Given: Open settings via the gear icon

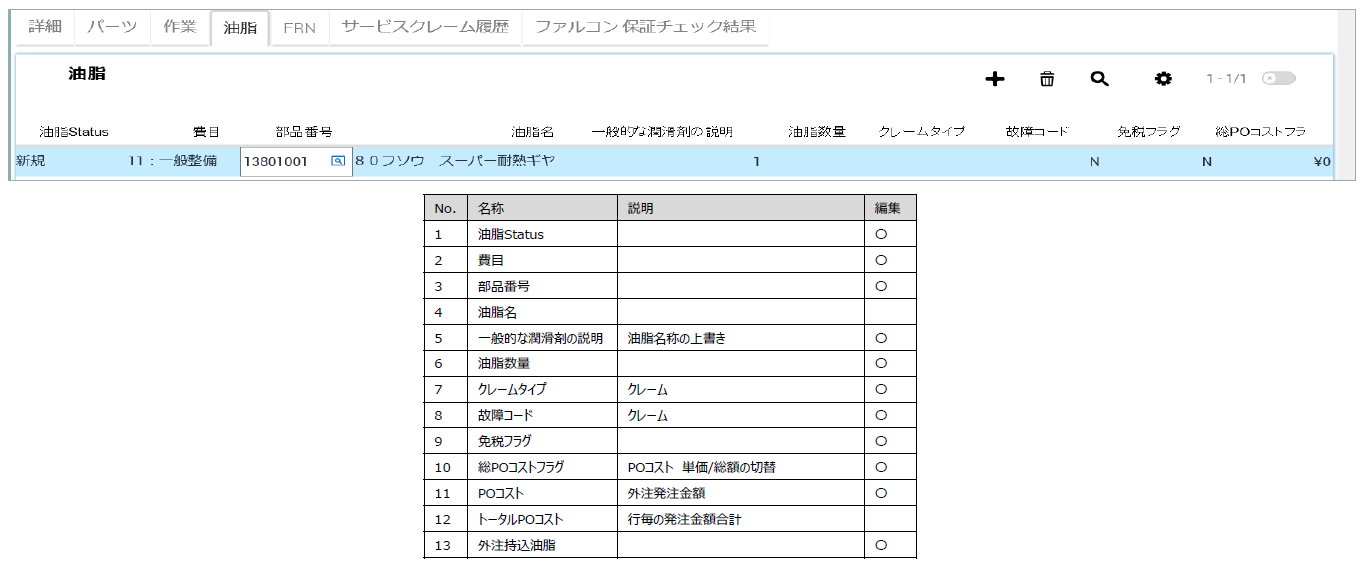Looking at the screenshot, I should [x=1163, y=79].
